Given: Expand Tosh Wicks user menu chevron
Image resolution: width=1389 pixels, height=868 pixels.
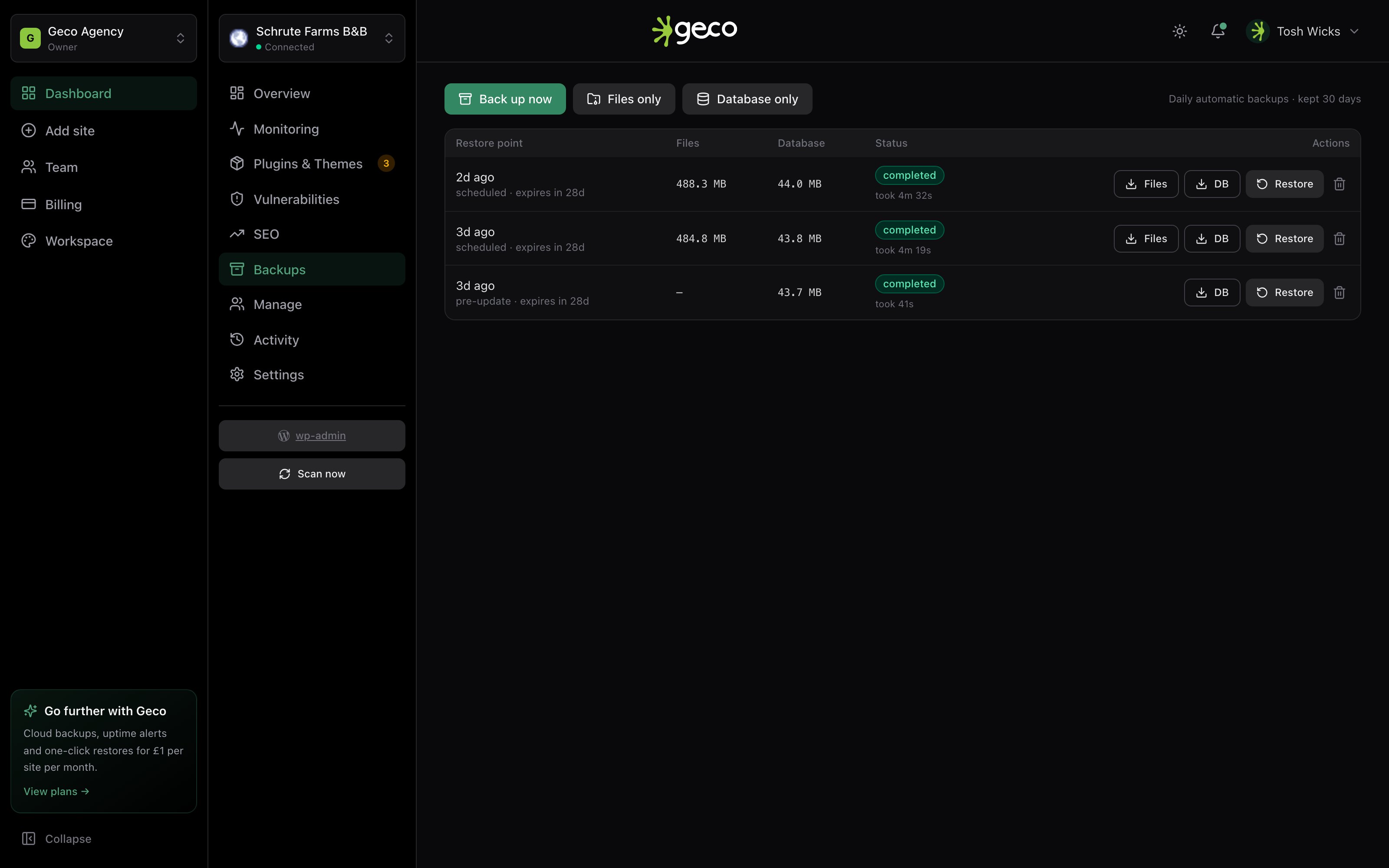Looking at the screenshot, I should pyautogui.click(x=1355, y=31).
